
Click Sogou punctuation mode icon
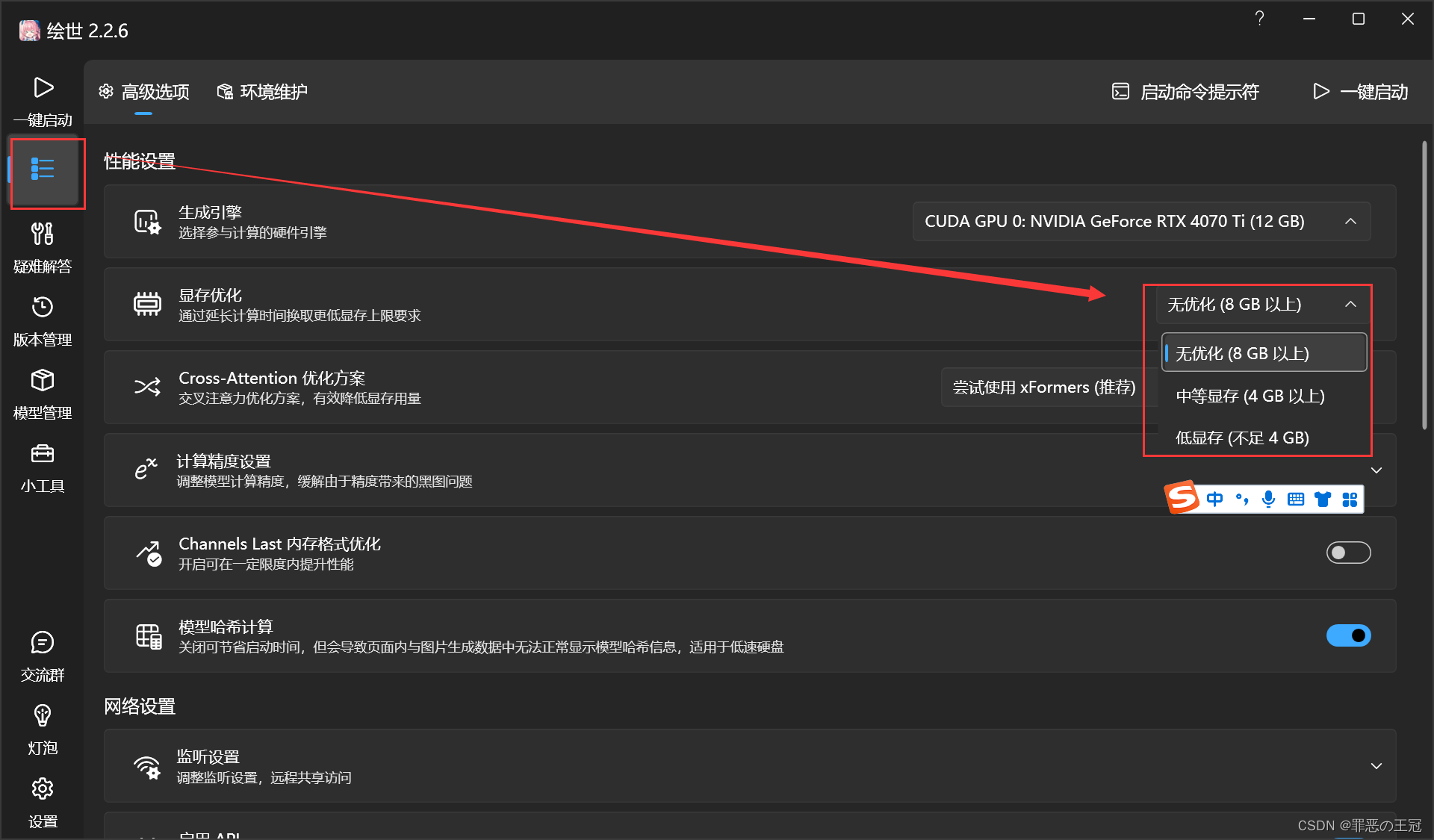(x=1242, y=499)
